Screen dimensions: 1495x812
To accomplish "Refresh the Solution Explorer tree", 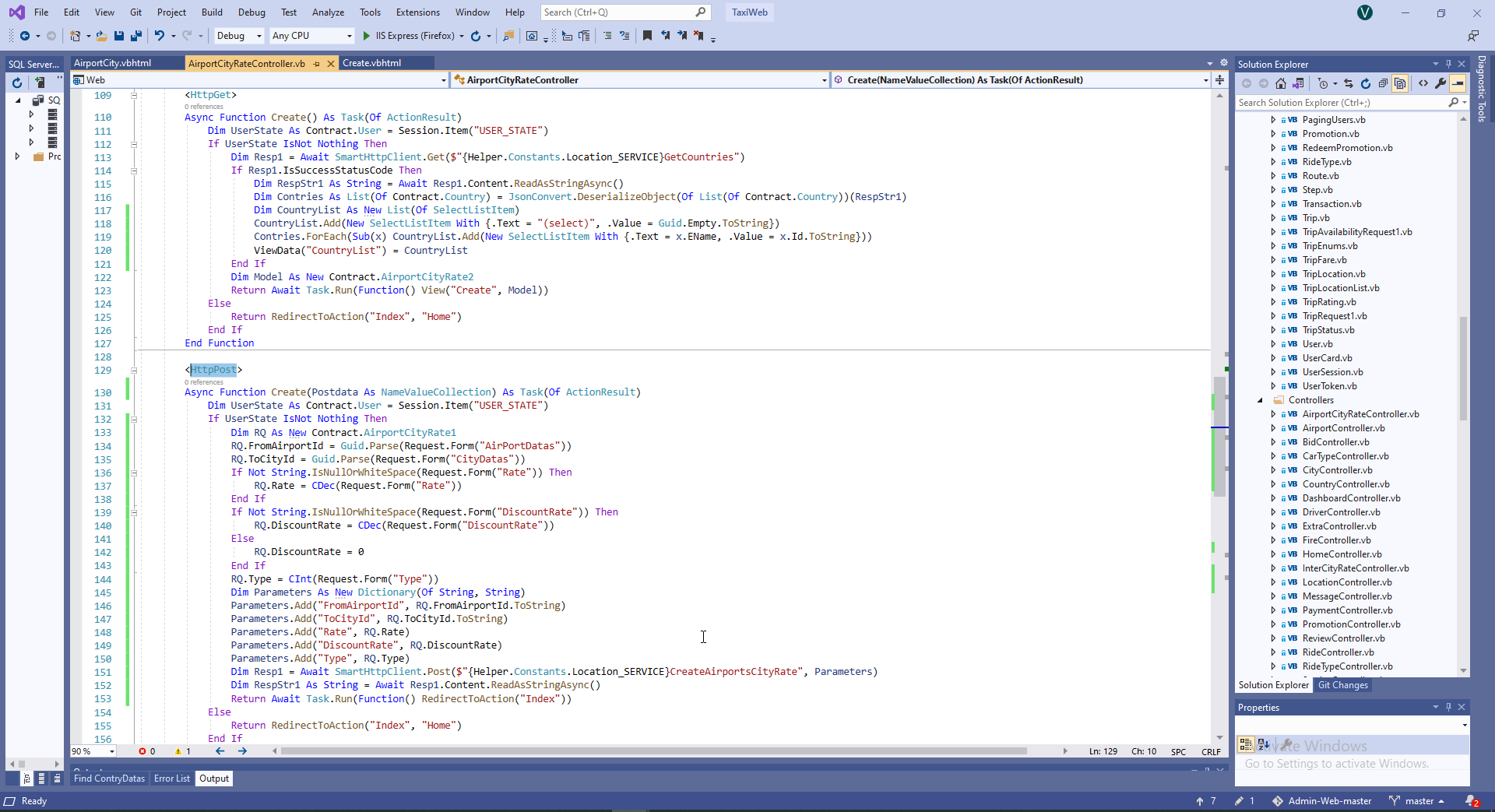I will [1366, 83].
